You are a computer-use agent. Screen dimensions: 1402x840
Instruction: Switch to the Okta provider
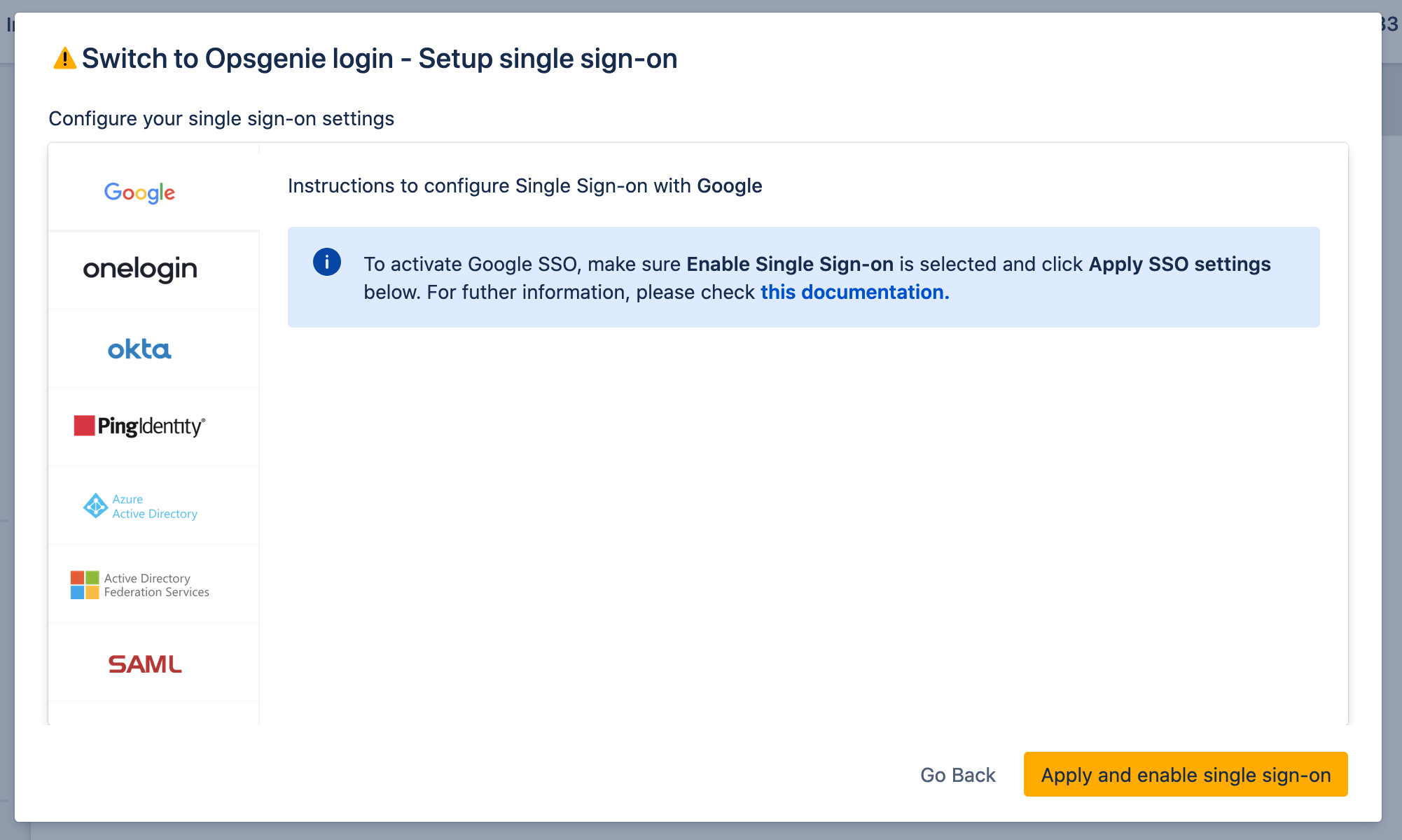(153, 349)
